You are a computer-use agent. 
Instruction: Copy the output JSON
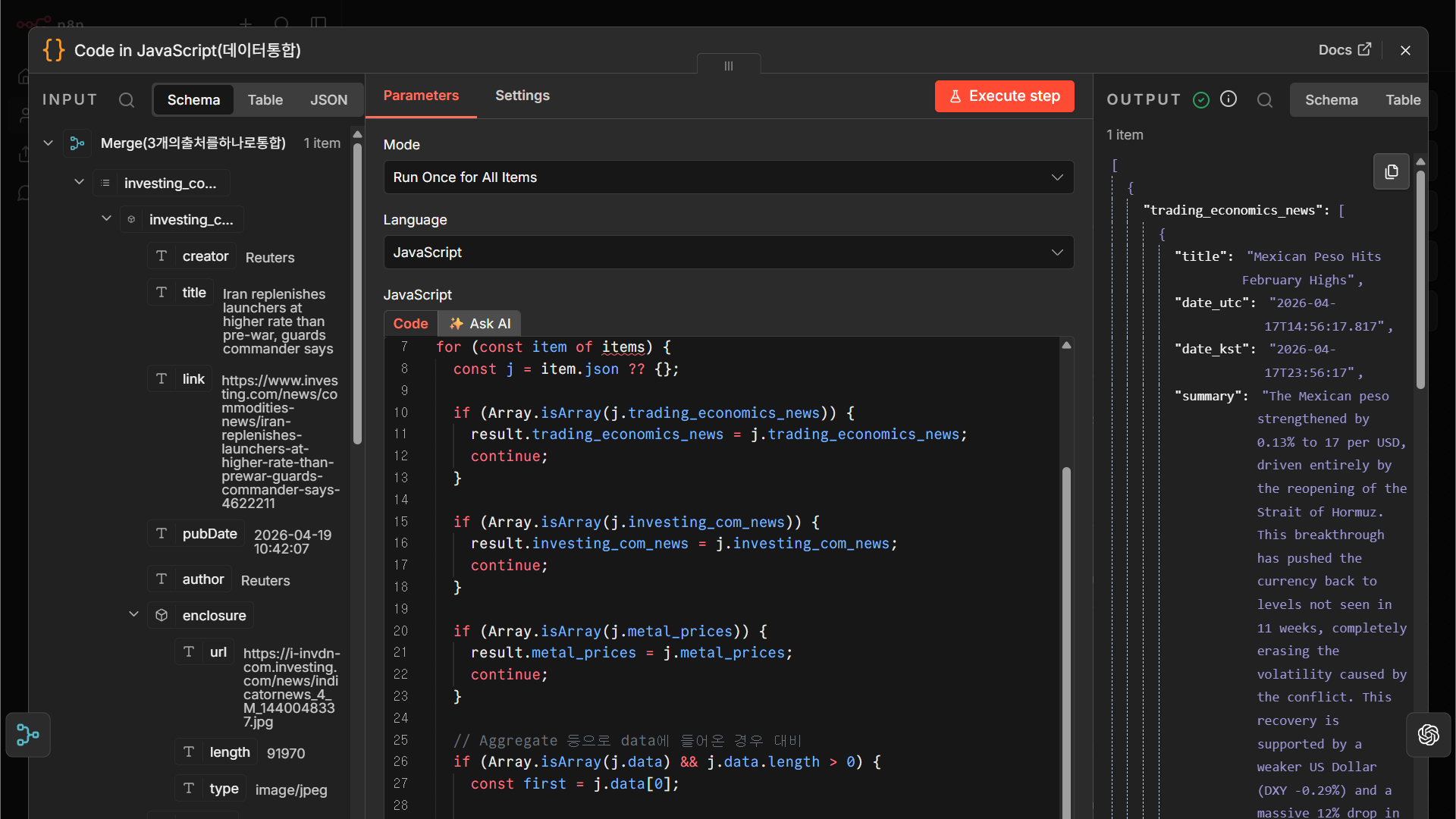(x=1392, y=172)
